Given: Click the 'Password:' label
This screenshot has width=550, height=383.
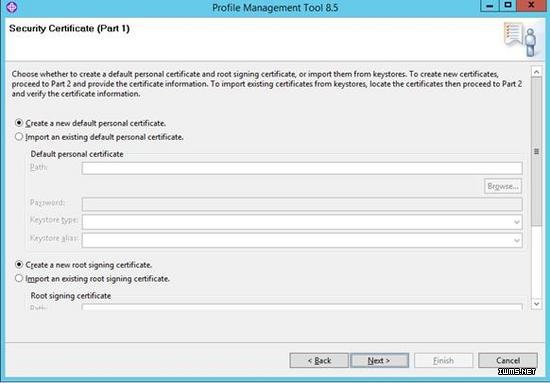Looking at the screenshot, I should click(x=48, y=202).
